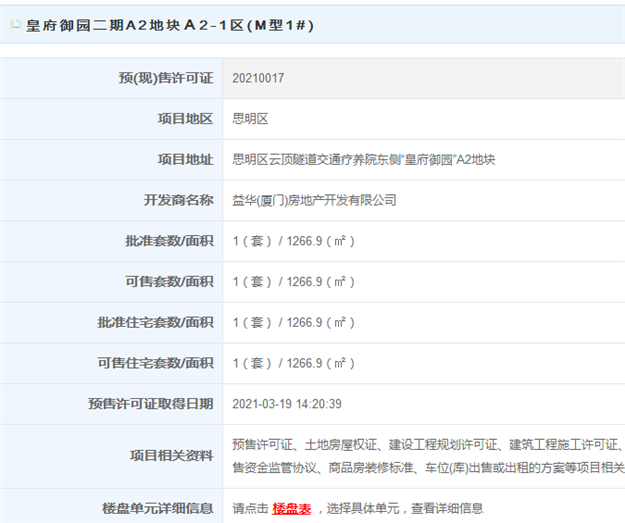625x523 pixels.
Task: Click the small icon beside the 皇府御园二期 title
Action: (16, 24)
